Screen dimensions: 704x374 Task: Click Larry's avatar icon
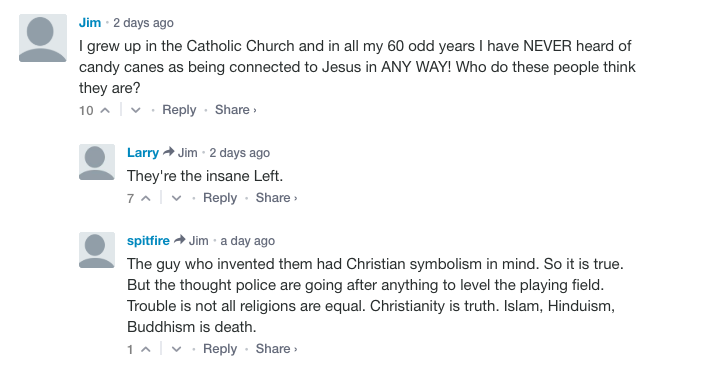[97, 162]
